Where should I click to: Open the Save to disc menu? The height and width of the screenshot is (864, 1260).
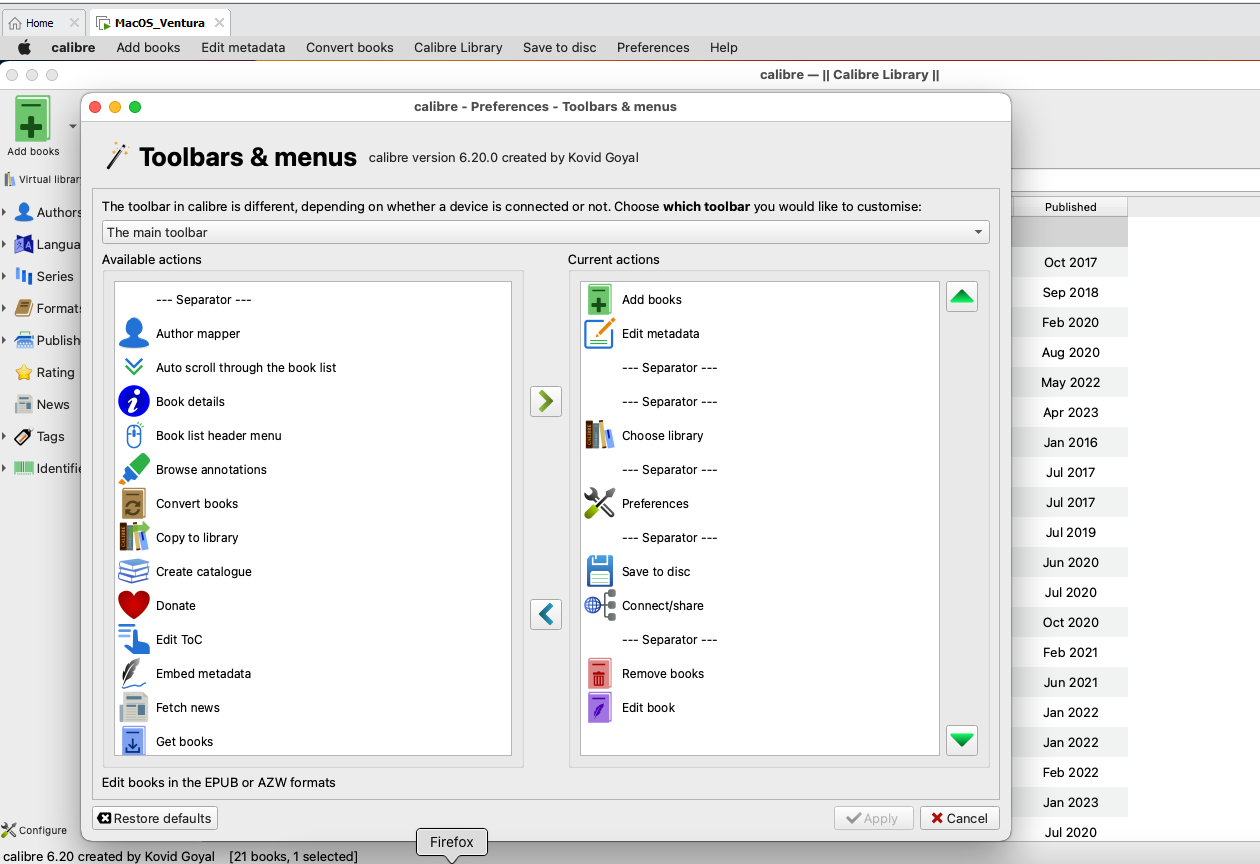pyautogui.click(x=560, y=47)
